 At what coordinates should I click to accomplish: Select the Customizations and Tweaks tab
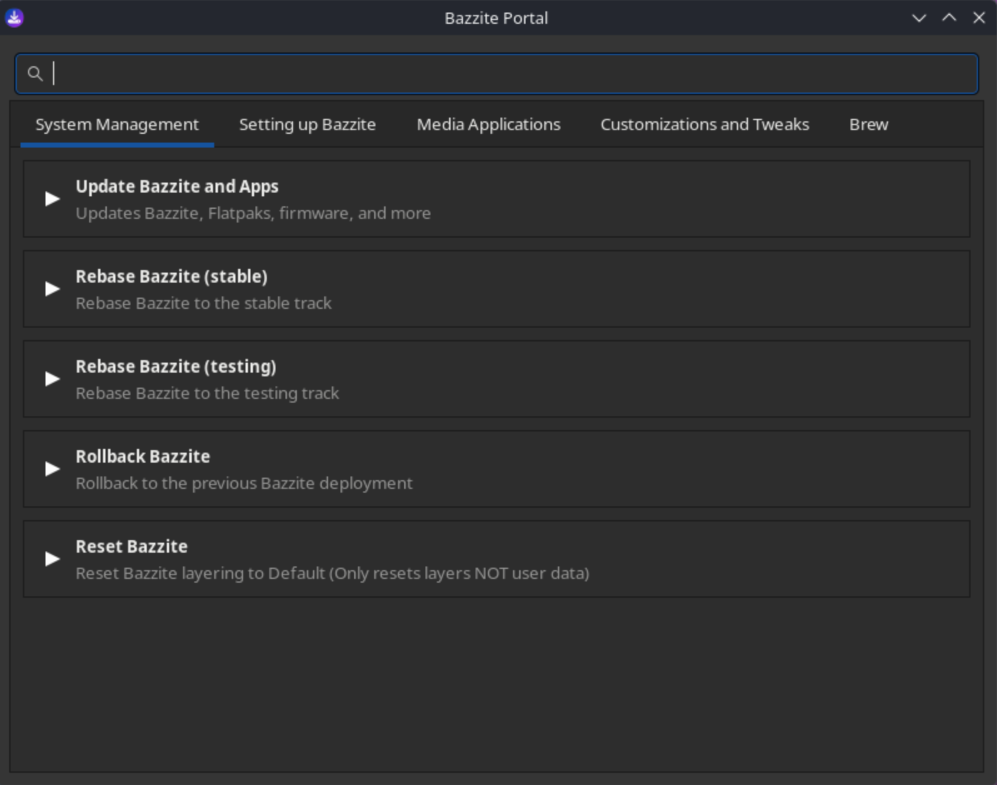[704, 125]
